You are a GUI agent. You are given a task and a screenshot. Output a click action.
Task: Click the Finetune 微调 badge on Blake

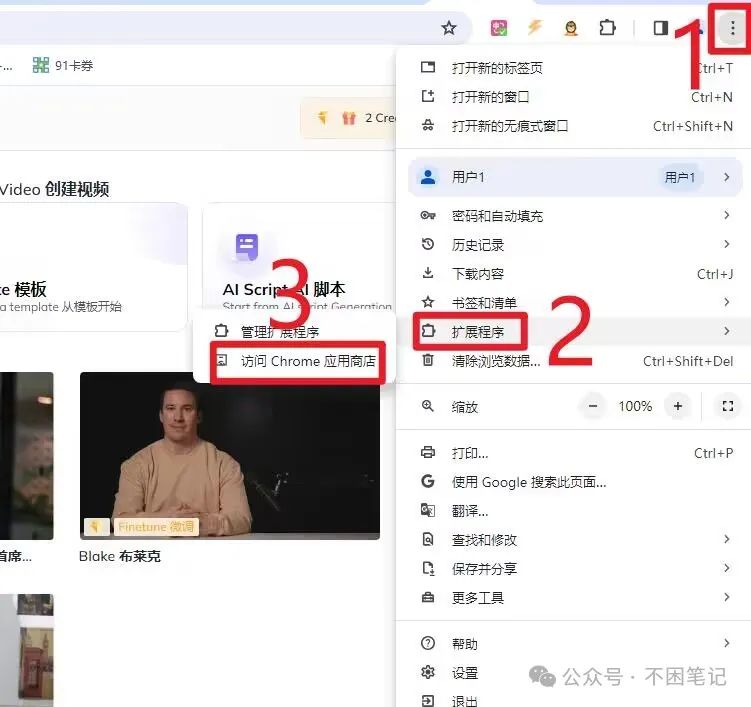pos(156,527)
